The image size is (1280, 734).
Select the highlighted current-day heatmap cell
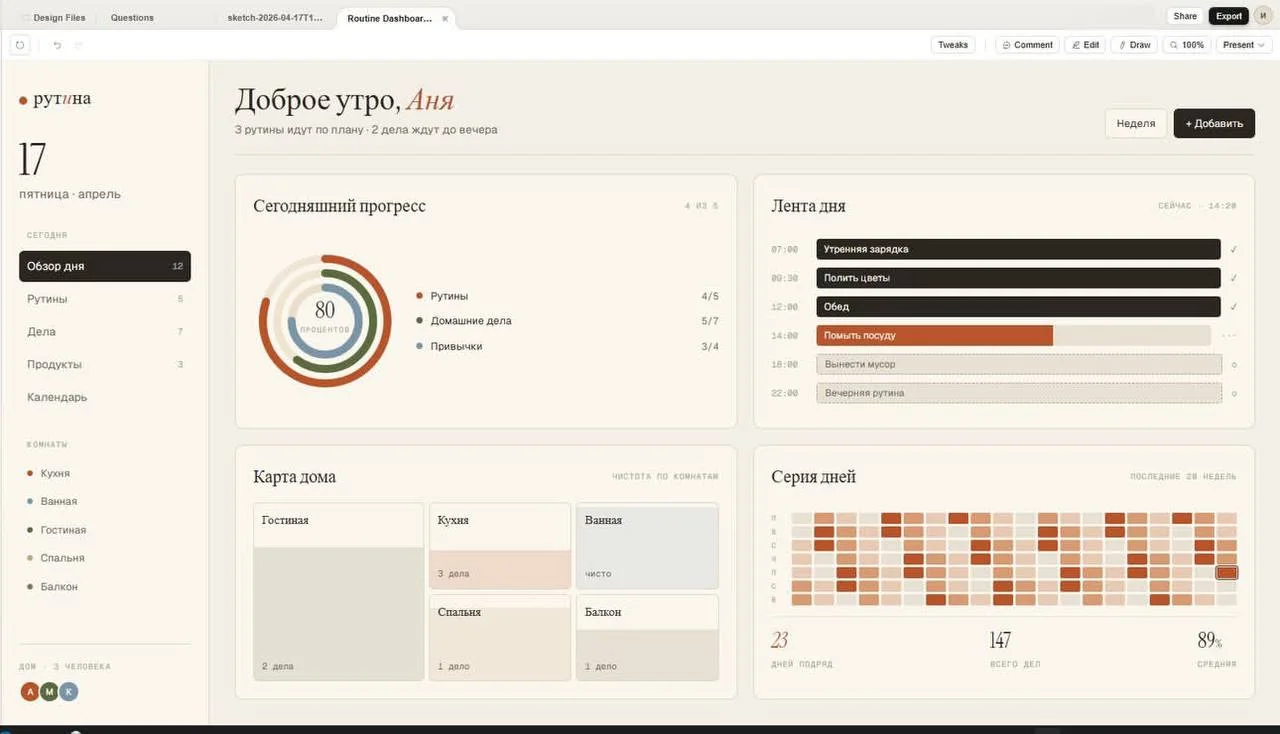(1227, 573)
